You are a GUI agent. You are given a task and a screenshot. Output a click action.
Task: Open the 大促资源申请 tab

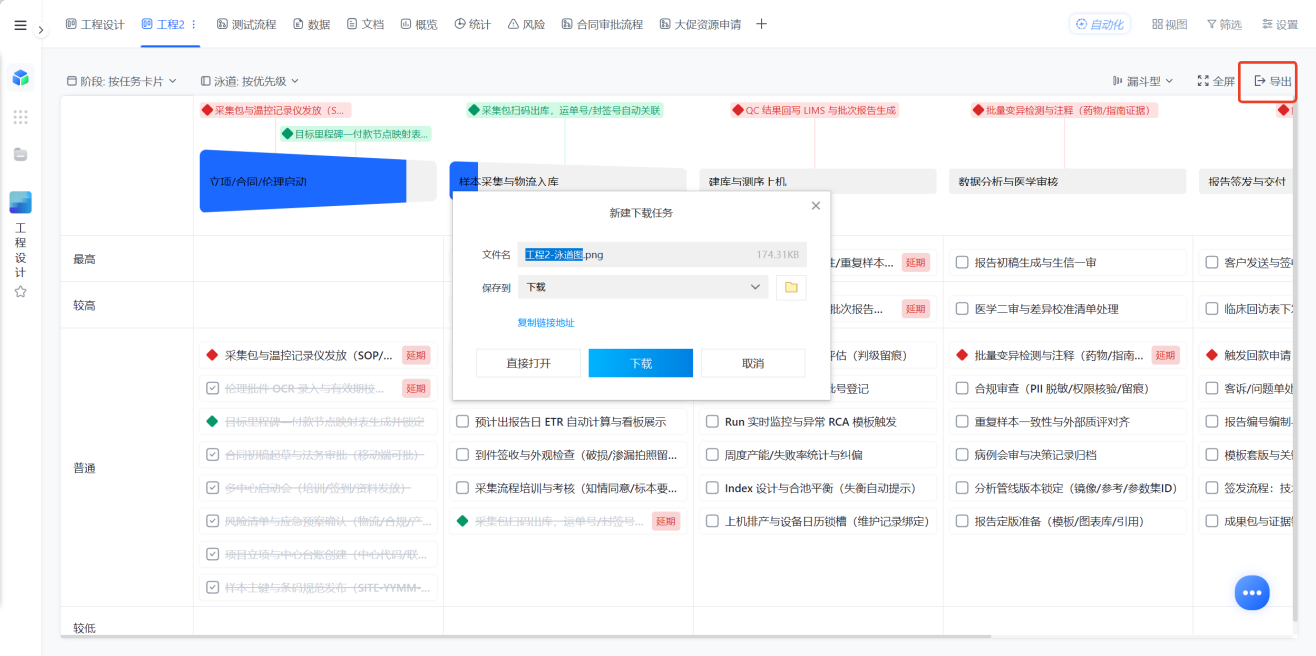click(x=700, y=24)
